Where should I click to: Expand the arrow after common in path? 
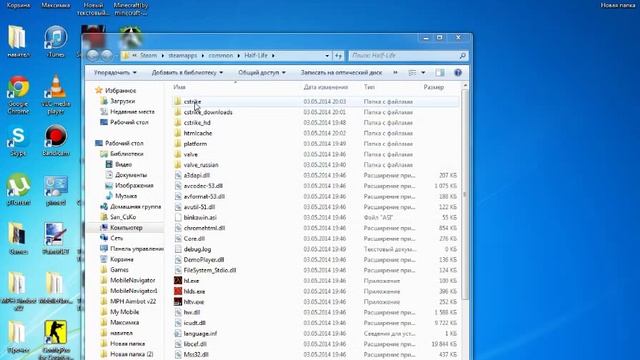point(239,56)
